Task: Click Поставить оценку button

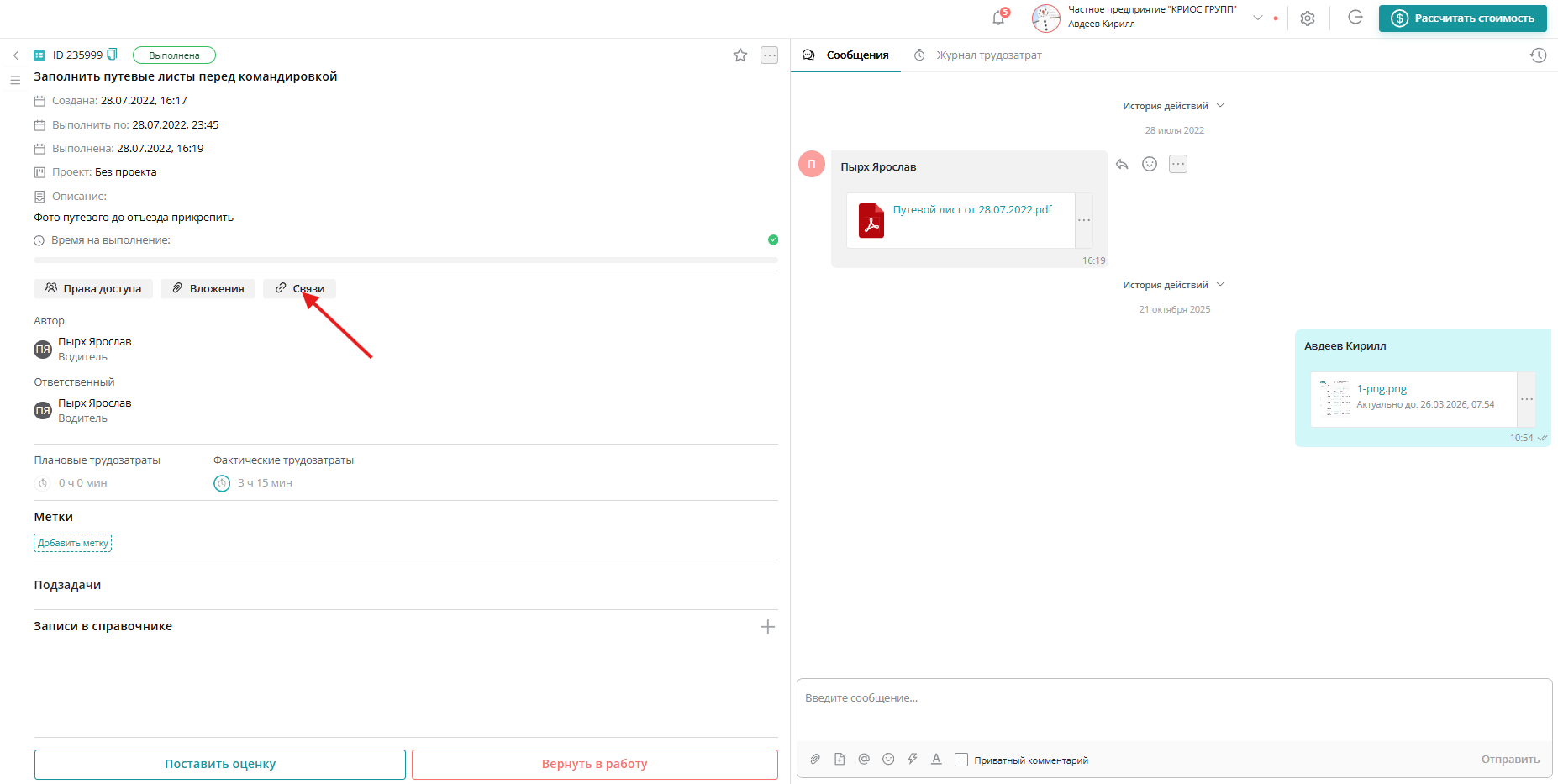Action: [x=220, y=764]
